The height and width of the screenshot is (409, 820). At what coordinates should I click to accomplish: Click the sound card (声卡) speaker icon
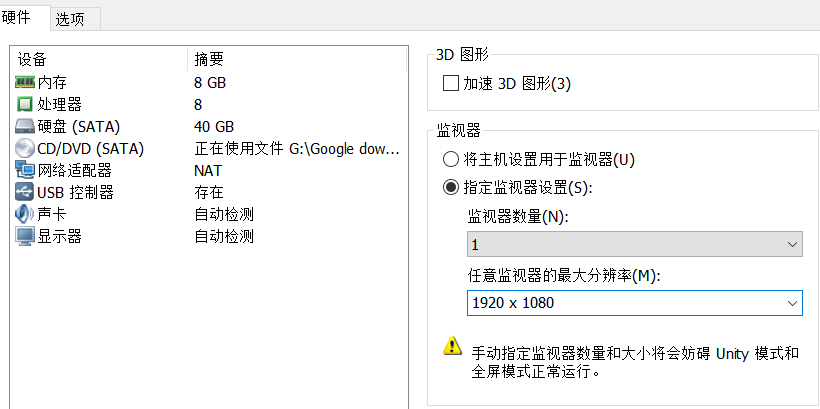(x=25, y=214)
